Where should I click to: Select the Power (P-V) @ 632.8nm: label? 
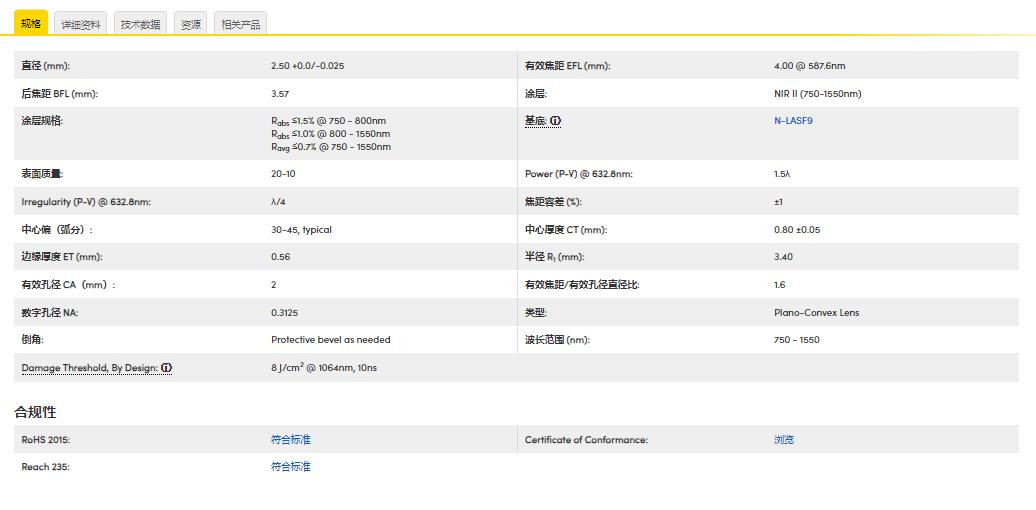[x=579, y=174]
